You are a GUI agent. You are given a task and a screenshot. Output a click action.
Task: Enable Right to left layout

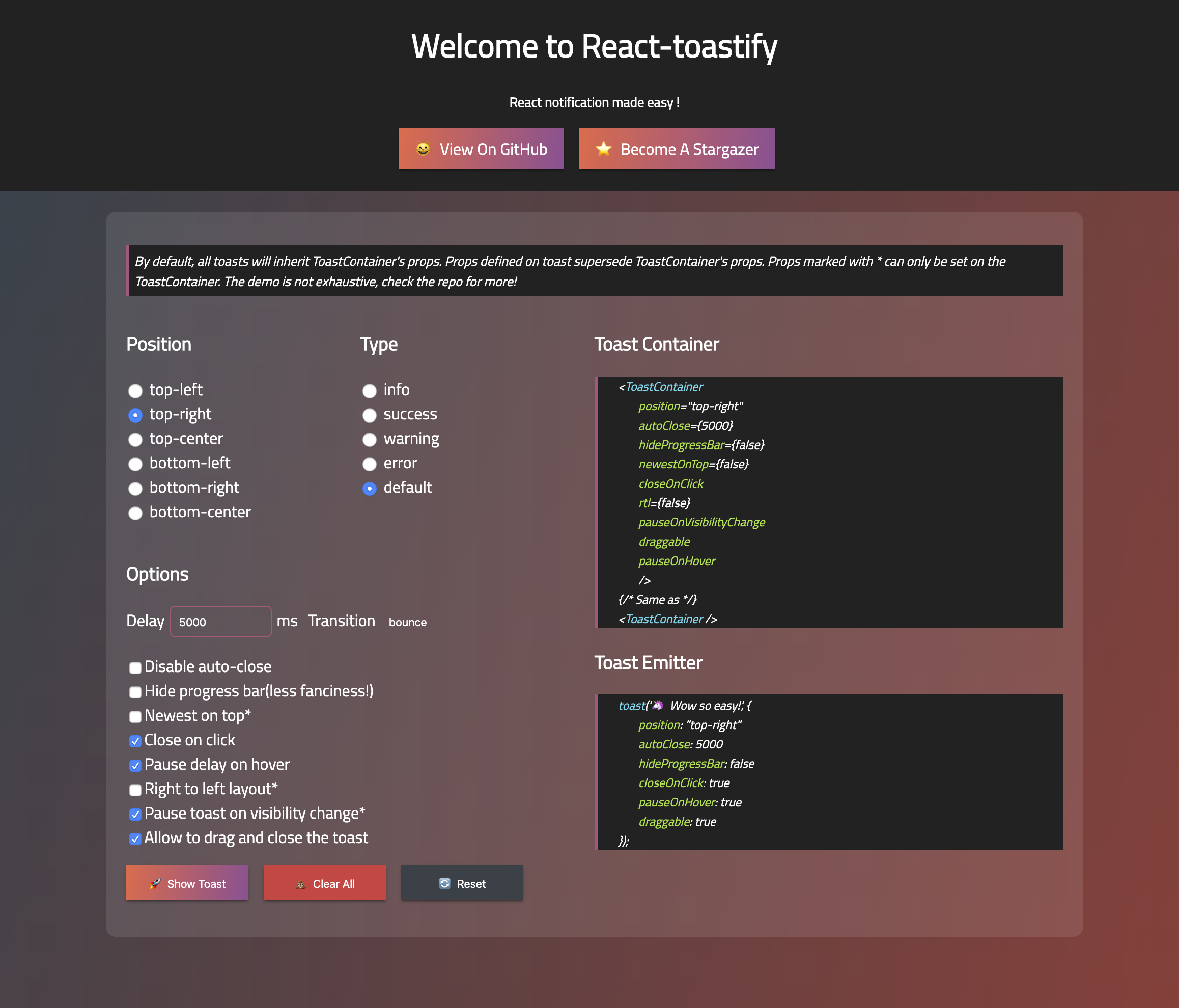click(135, 790)
